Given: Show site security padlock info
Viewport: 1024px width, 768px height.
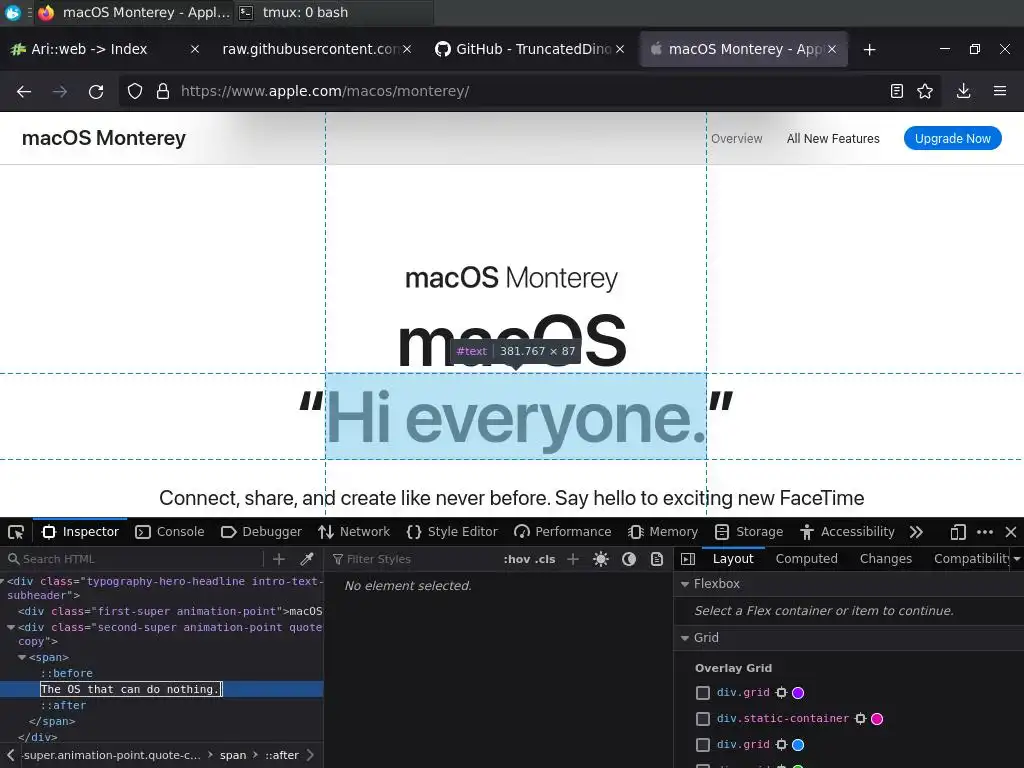Looking at the screenshot, I should (x=163, y=91).
